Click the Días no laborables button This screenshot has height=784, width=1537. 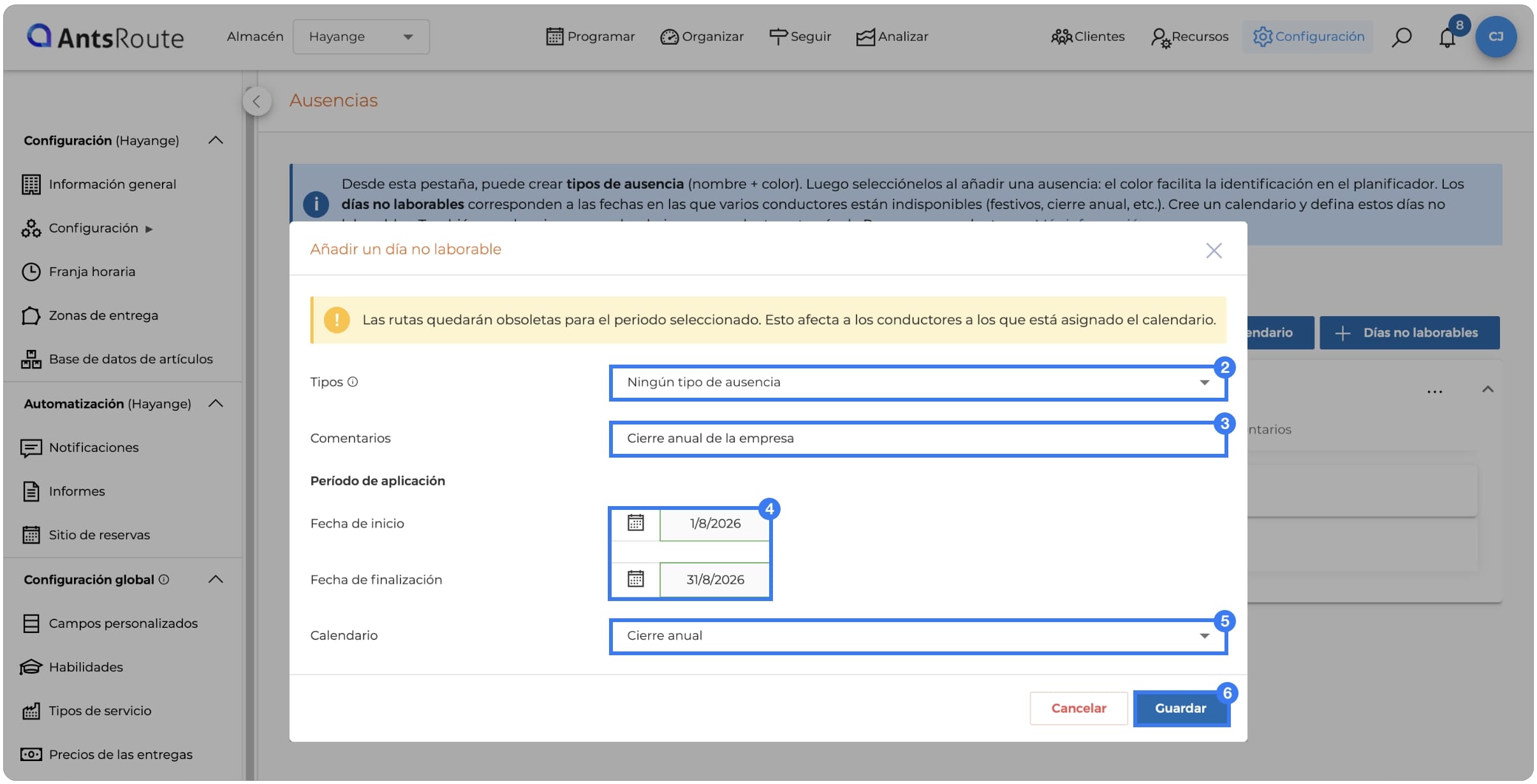[1409, 333]
